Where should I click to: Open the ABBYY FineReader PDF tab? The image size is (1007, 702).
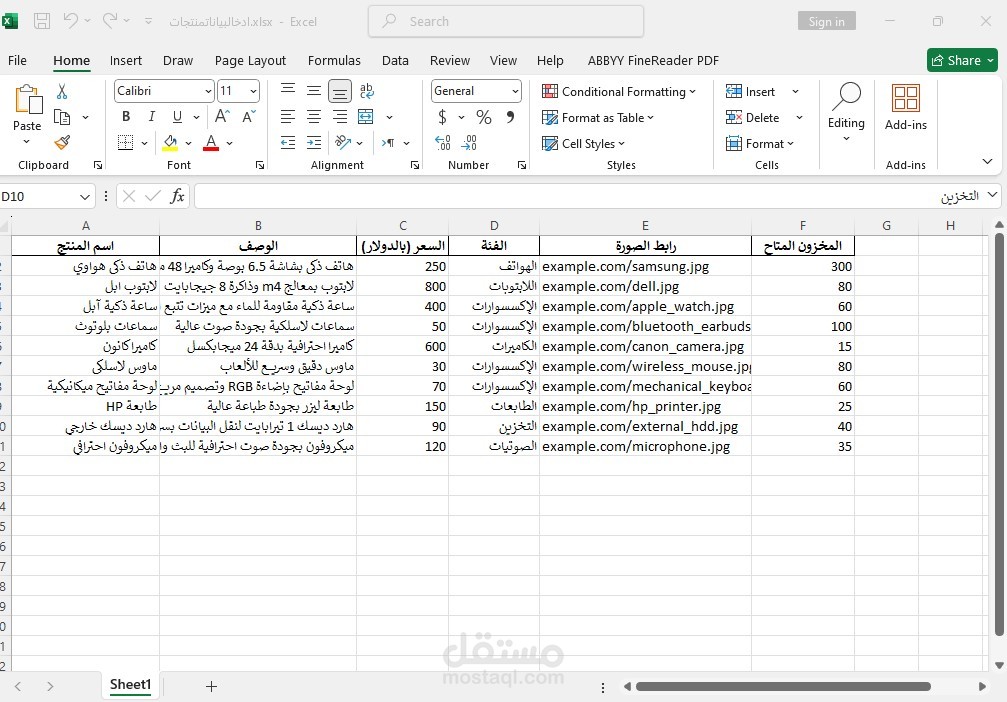click(653, 60)
